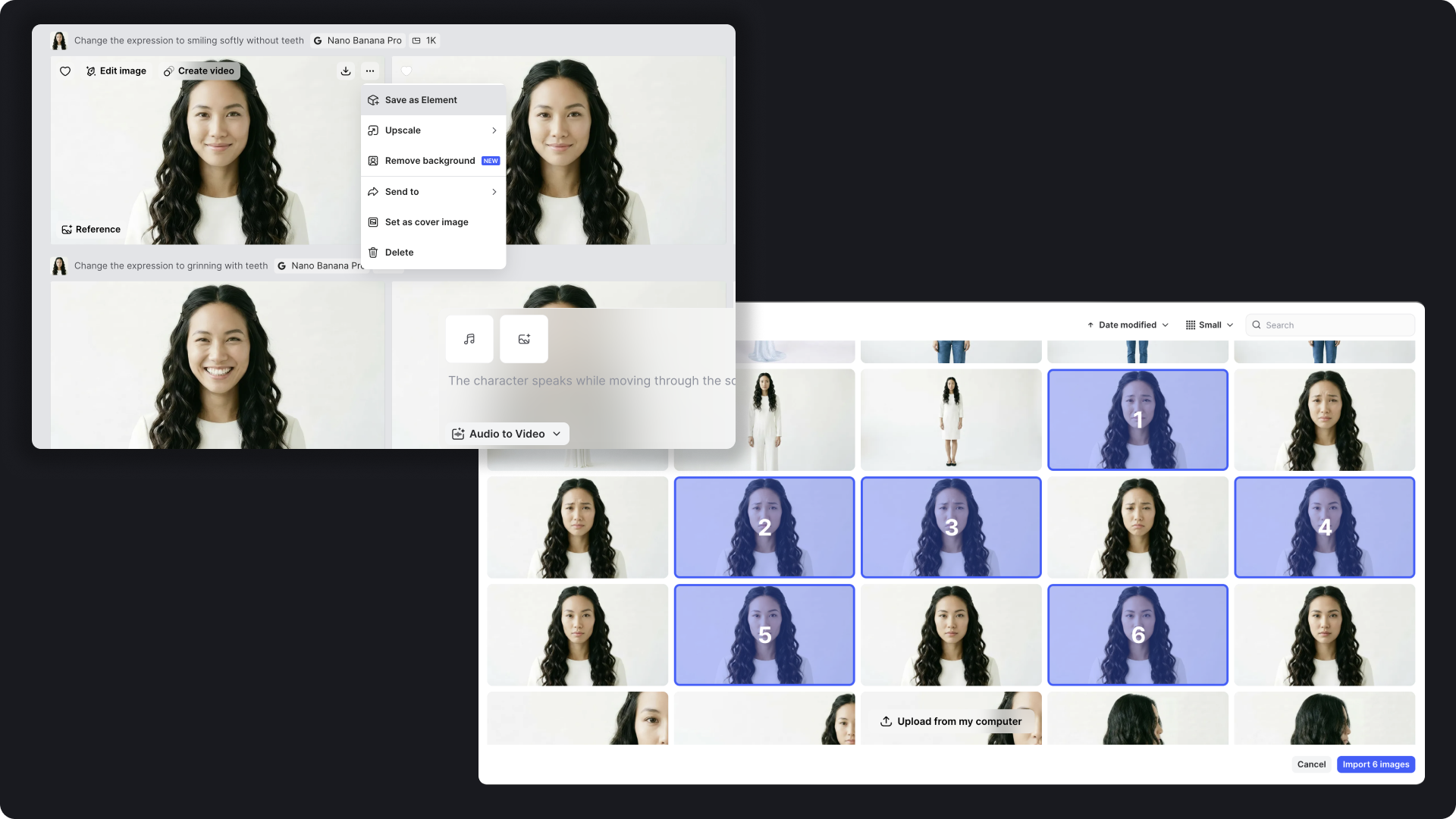
Task: Deselect the picker image numbered 2
Action: [x=764, y=528]
